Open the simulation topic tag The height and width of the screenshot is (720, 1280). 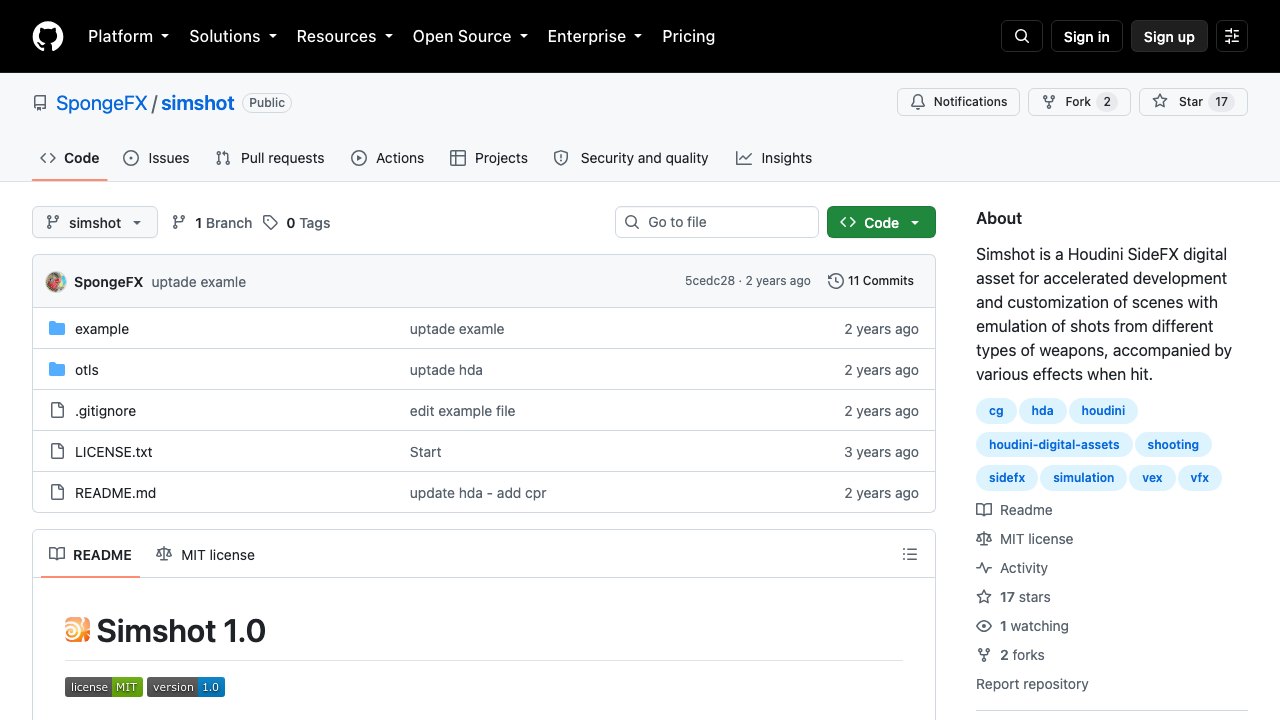[x=1083, y=478]
